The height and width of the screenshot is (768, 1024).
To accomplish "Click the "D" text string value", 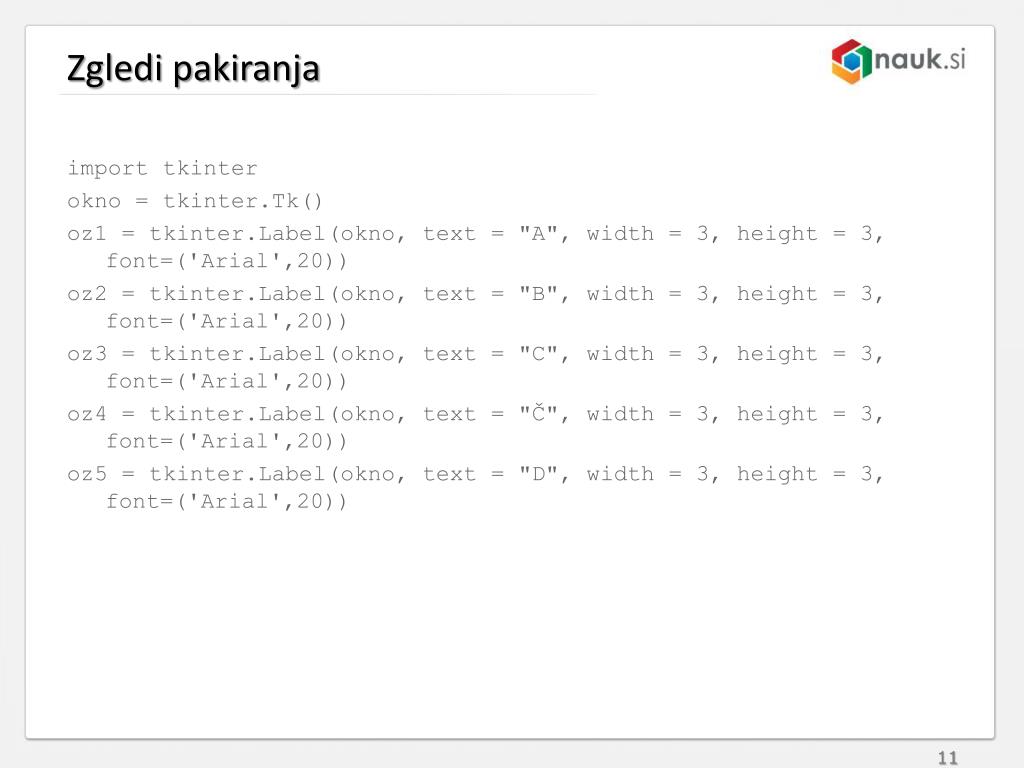I will (x=539, y=473).
